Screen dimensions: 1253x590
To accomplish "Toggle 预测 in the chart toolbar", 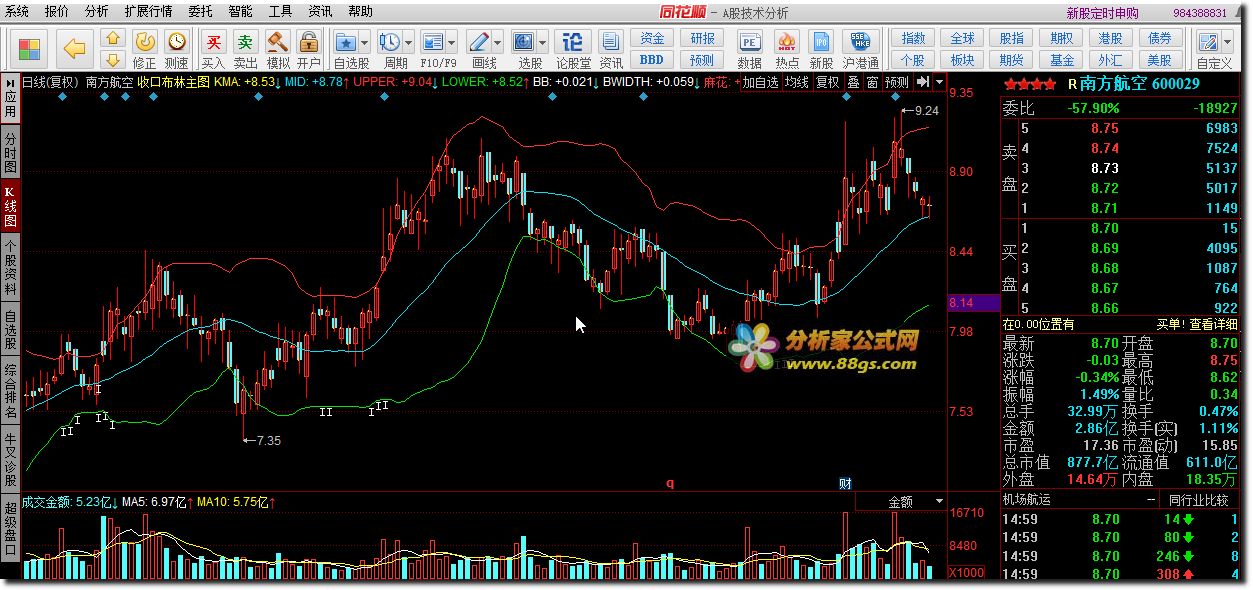I will click(x=897, y=82).
